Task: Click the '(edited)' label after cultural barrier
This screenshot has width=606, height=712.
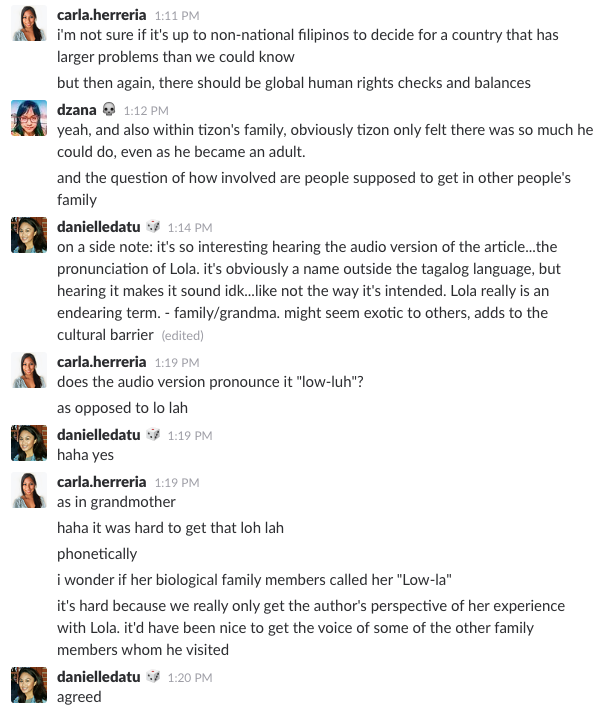Action: click(x=182, y=336)
